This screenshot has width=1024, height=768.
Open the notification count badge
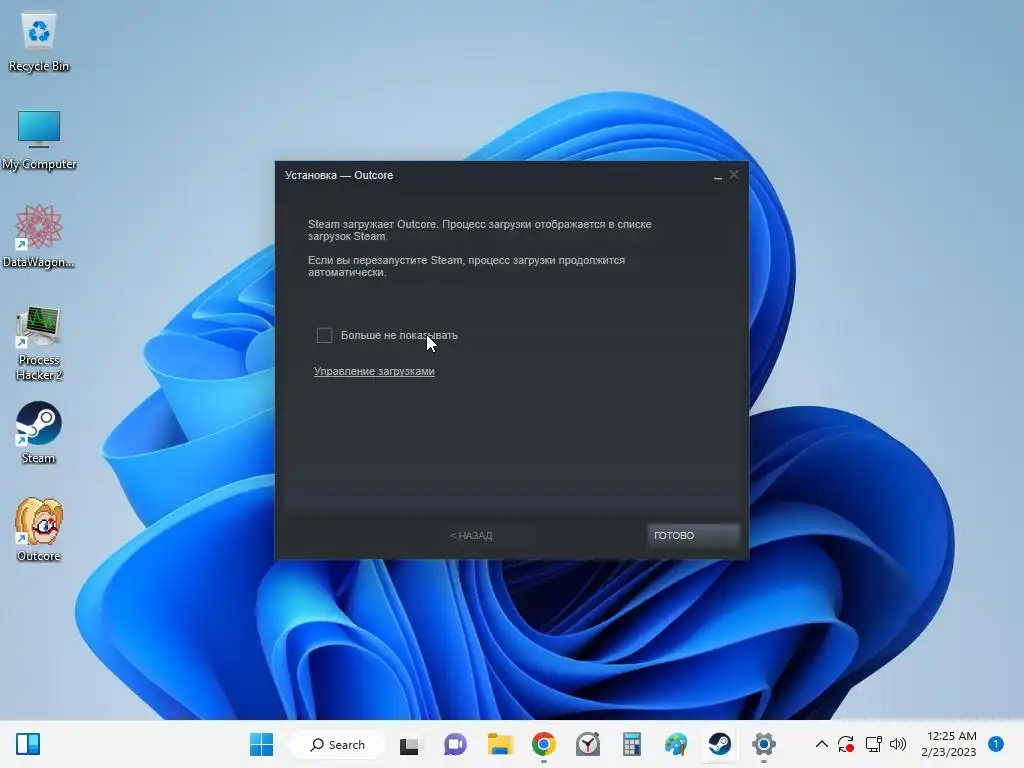[x=996, y=744]
